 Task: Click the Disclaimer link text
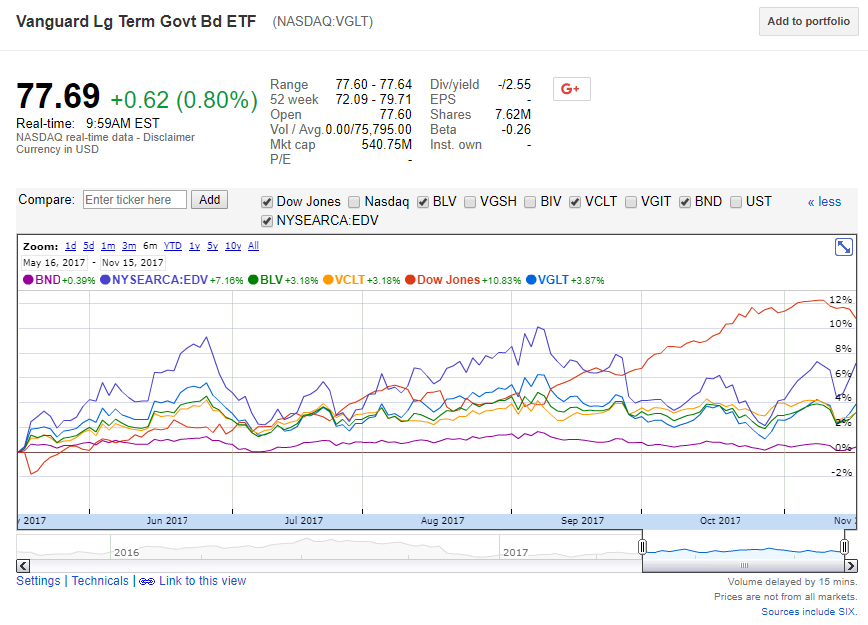coord(169,137)
